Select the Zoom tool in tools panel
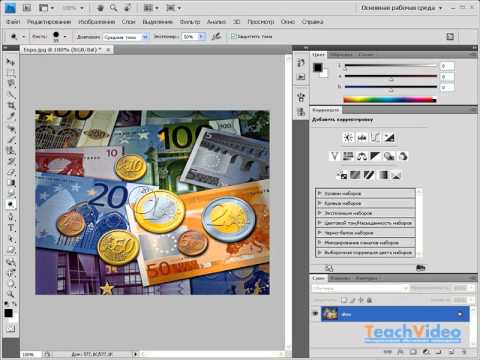 coord(11,294)
